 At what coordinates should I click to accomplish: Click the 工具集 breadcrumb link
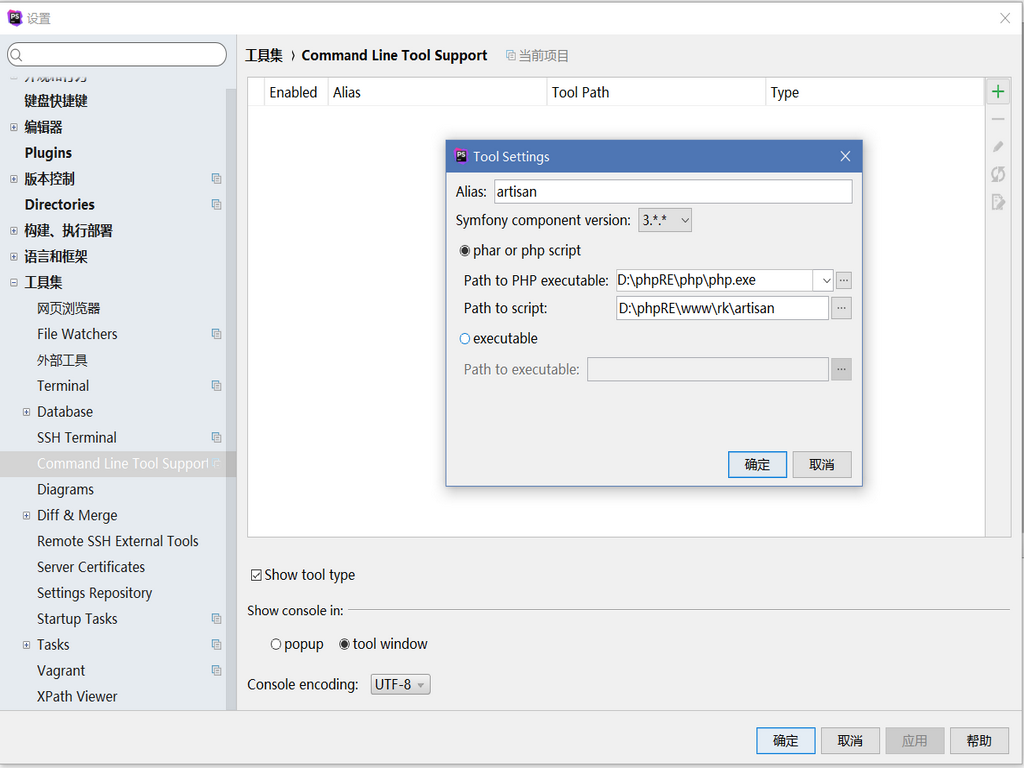264,56
